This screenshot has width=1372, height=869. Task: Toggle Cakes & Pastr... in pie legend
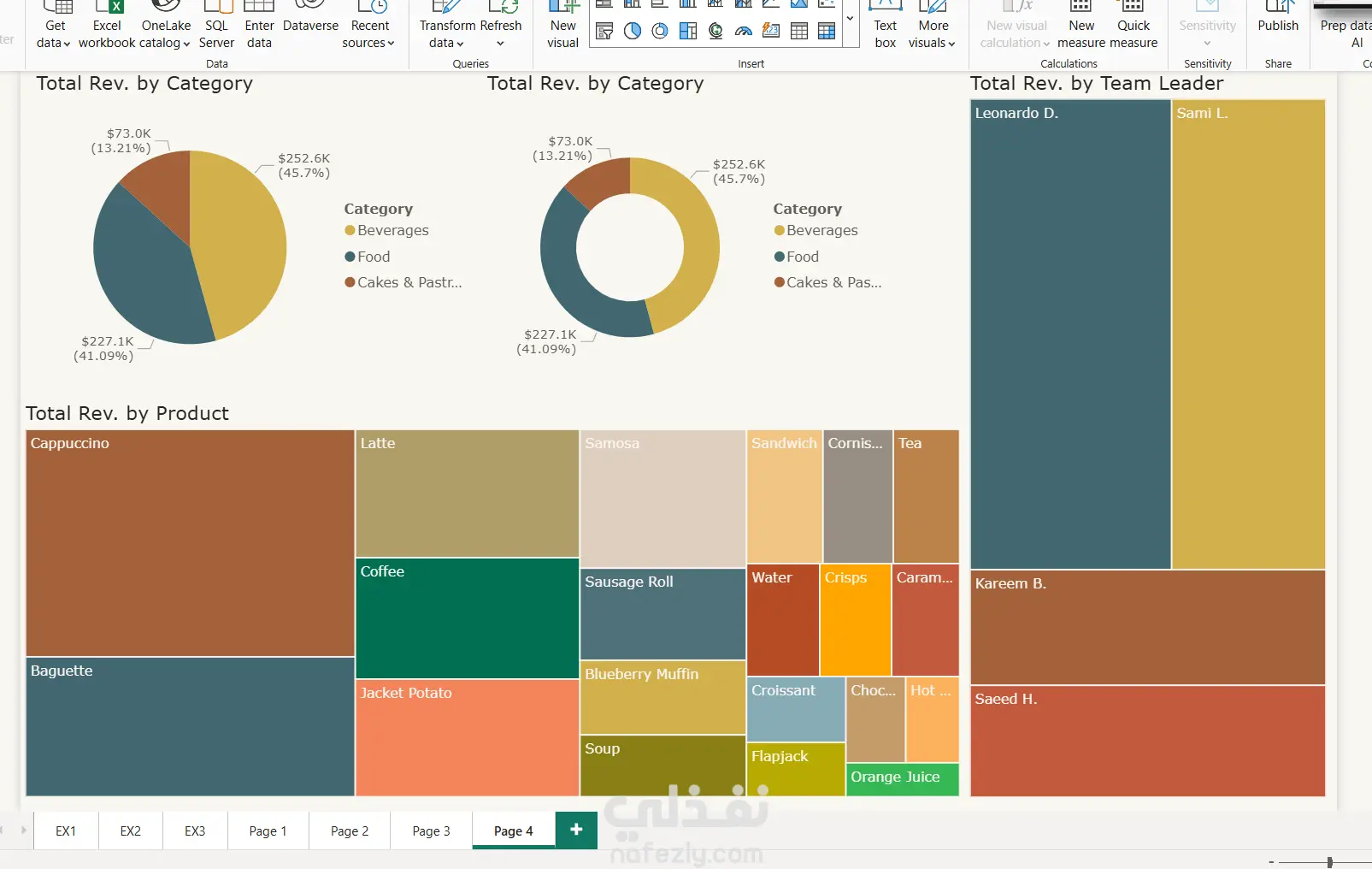click(403, 282)
